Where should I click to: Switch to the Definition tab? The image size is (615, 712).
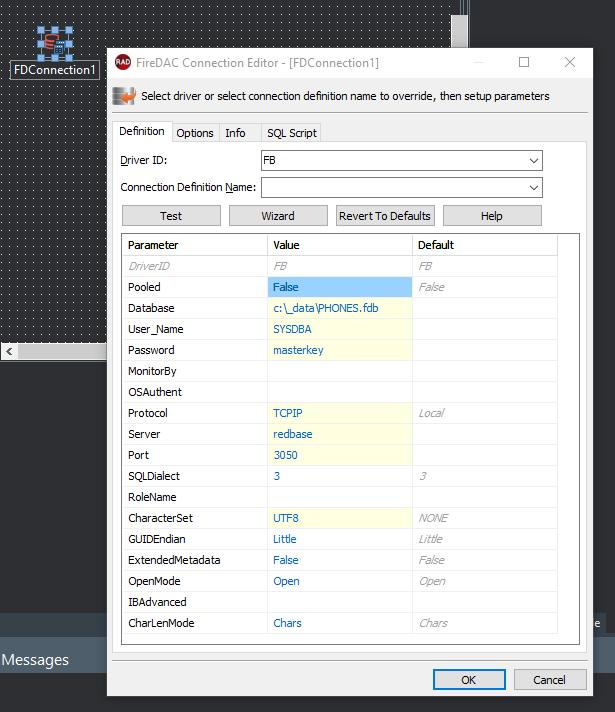[x=142, y=131]
